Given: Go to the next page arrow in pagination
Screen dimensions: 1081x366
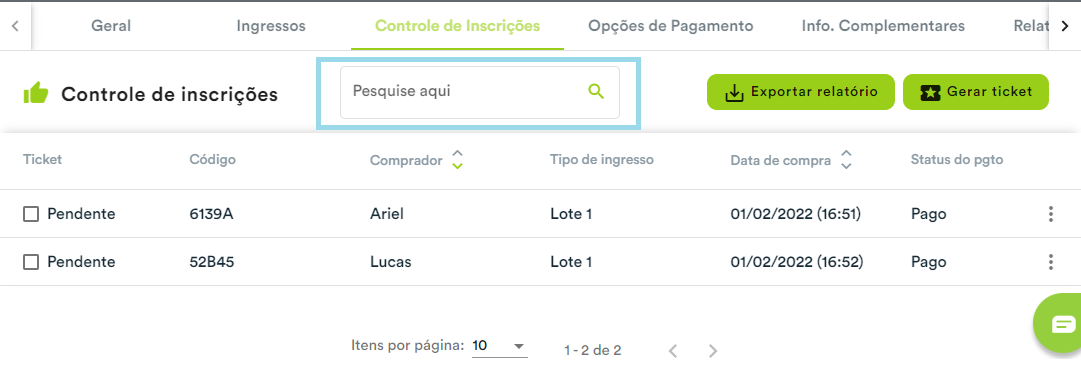Looking at the screenshot, I should tap(713, 351).
